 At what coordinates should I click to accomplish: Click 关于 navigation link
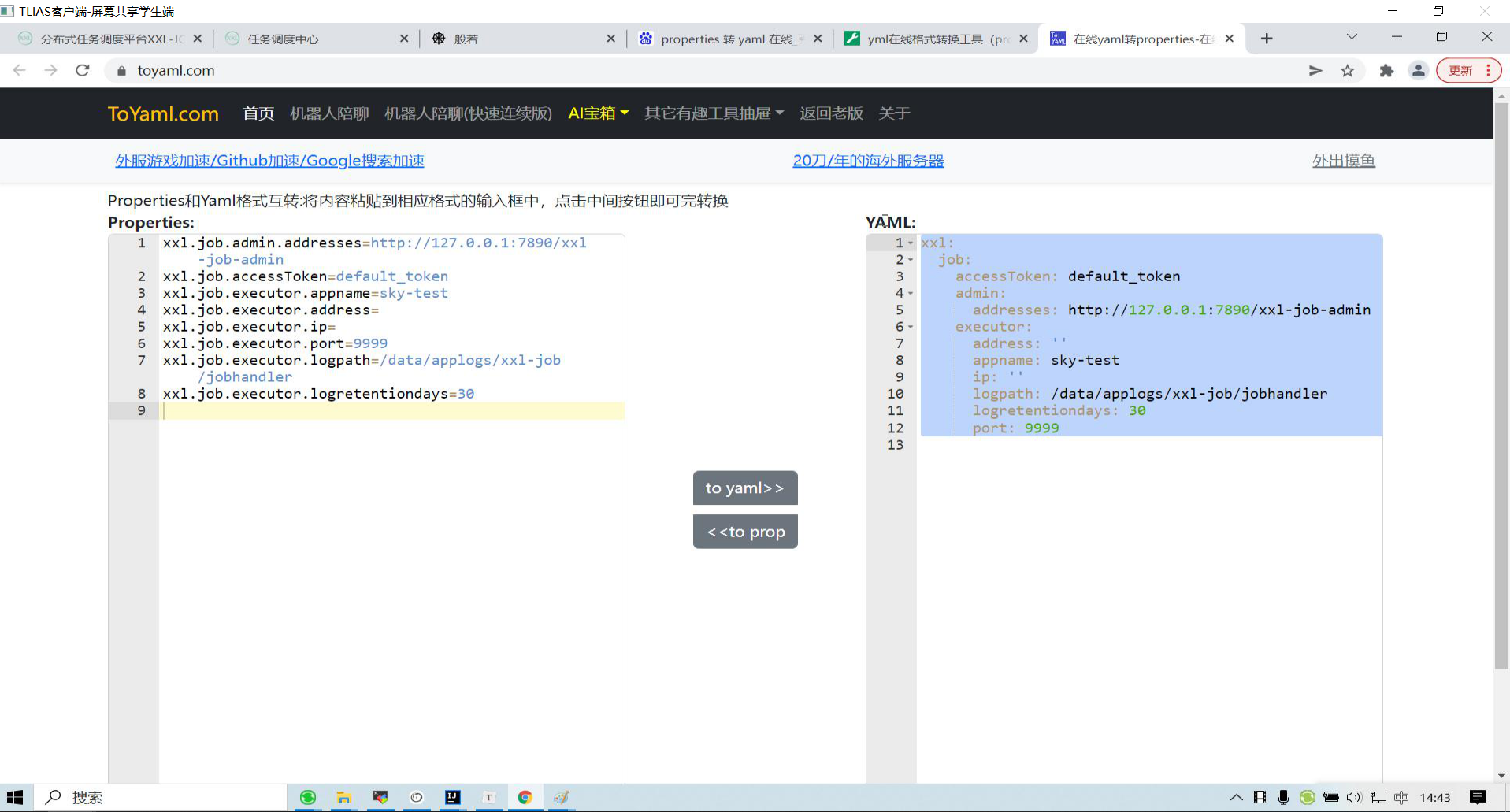(x=894, y=113)
